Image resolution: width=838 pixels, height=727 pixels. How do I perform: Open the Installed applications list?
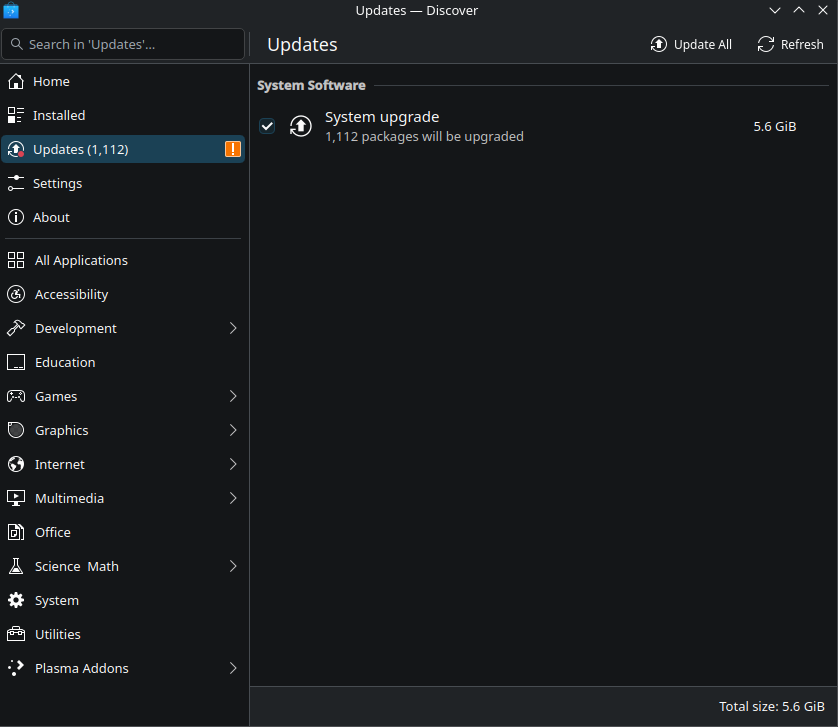[x=123, y=115]
